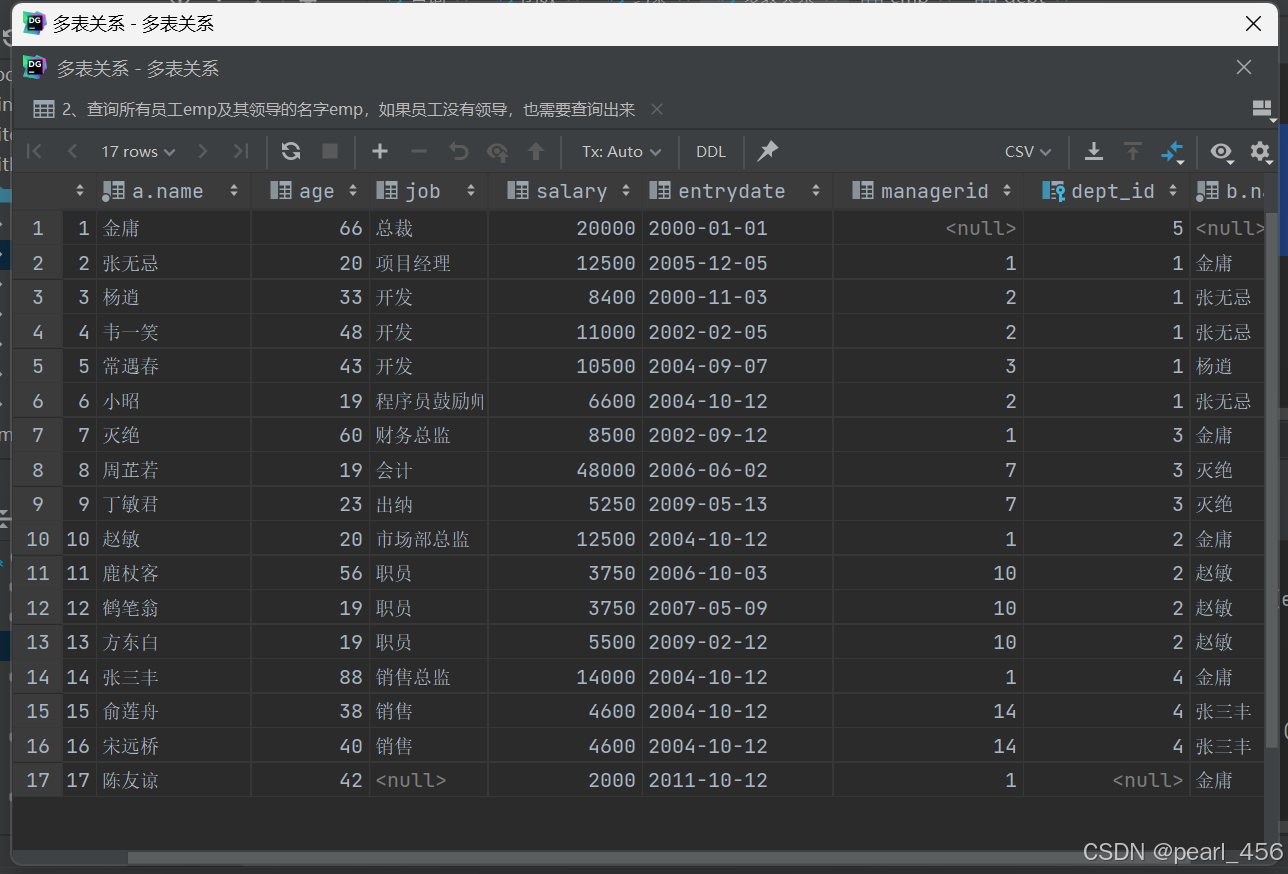Reload the query result data
Viewport: 1288px width, 874px height.
(x=291, y=152)
